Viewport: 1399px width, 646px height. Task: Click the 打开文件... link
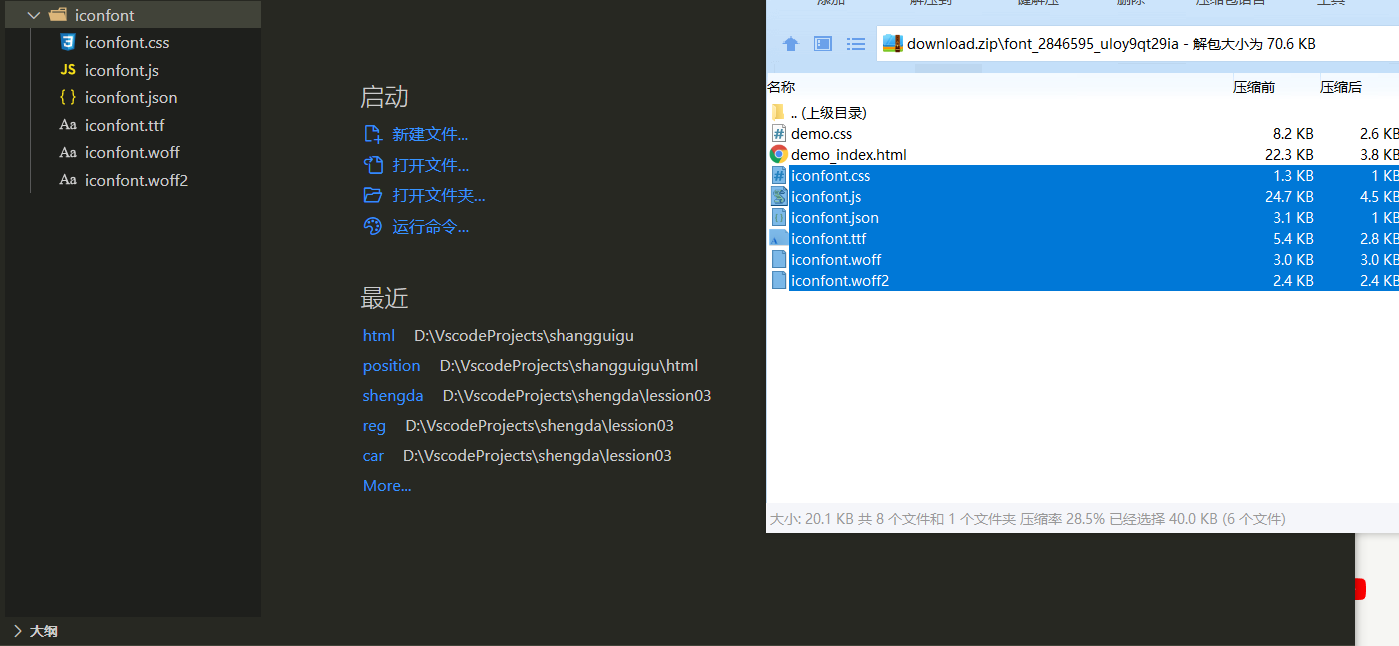click(430, 166)
